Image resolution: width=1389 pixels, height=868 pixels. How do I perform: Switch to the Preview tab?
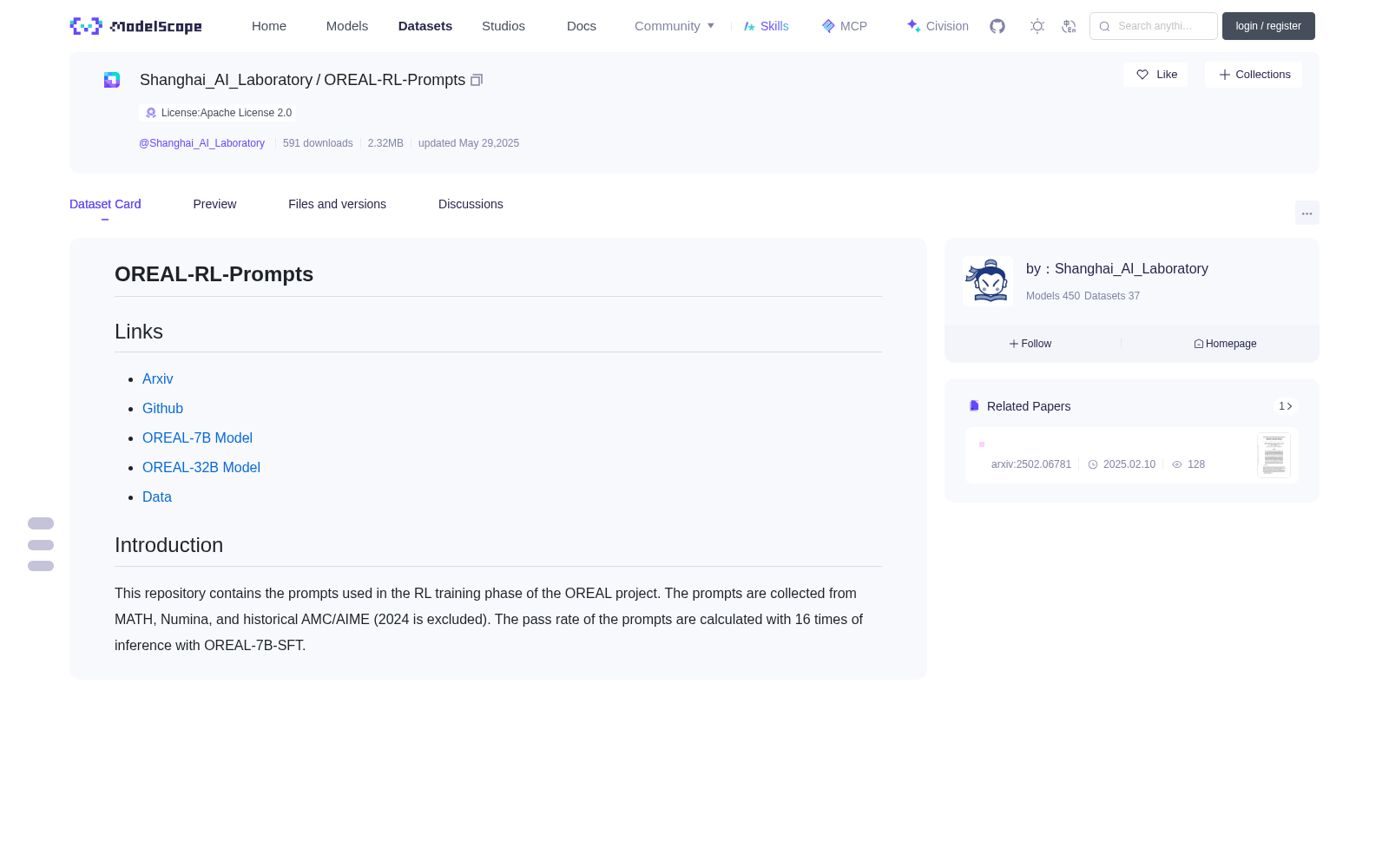[x=214, y=204]
